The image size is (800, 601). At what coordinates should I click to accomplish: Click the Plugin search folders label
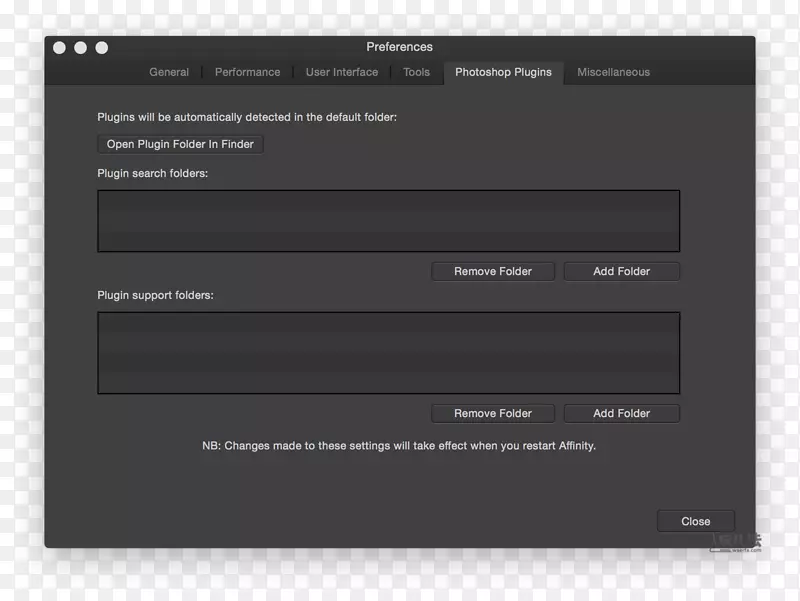(152, 174)
